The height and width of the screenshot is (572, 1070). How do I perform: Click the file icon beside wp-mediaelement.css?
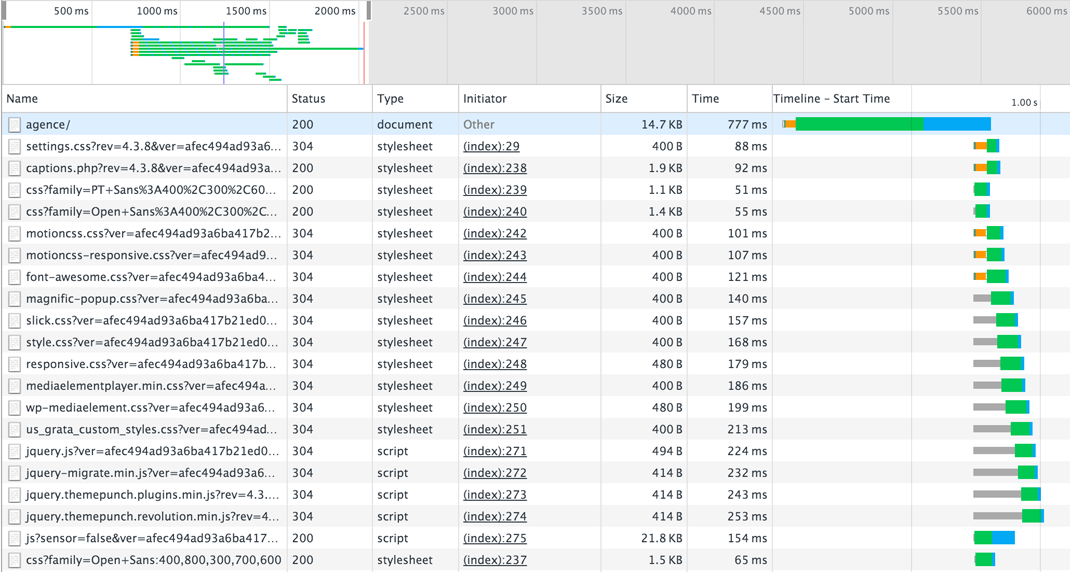pyautogui.click(x=14, y=408)
